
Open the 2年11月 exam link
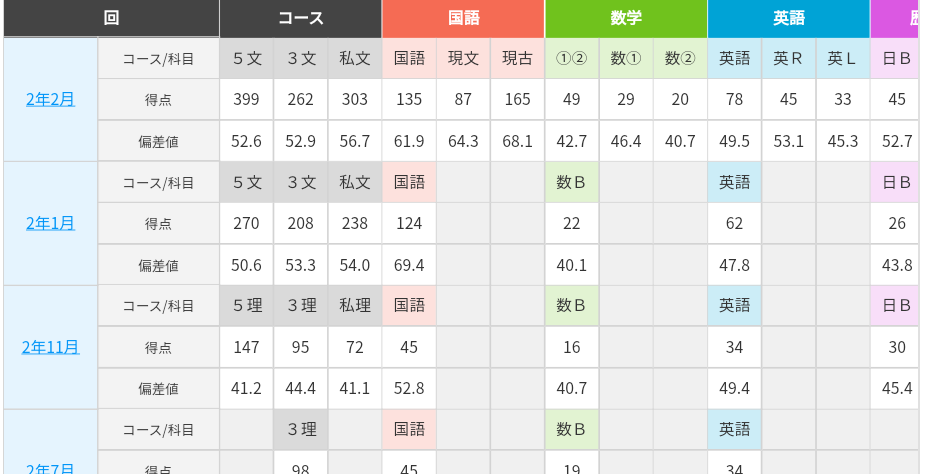point(50,347)
